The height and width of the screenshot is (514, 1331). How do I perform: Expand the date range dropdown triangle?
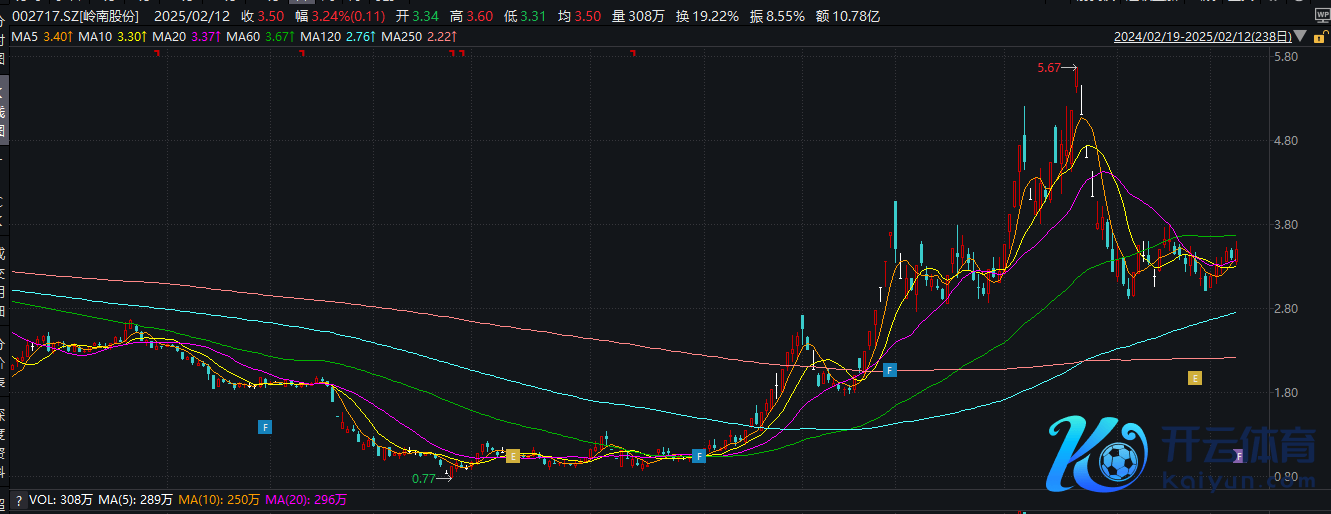tap(1298, 38)
